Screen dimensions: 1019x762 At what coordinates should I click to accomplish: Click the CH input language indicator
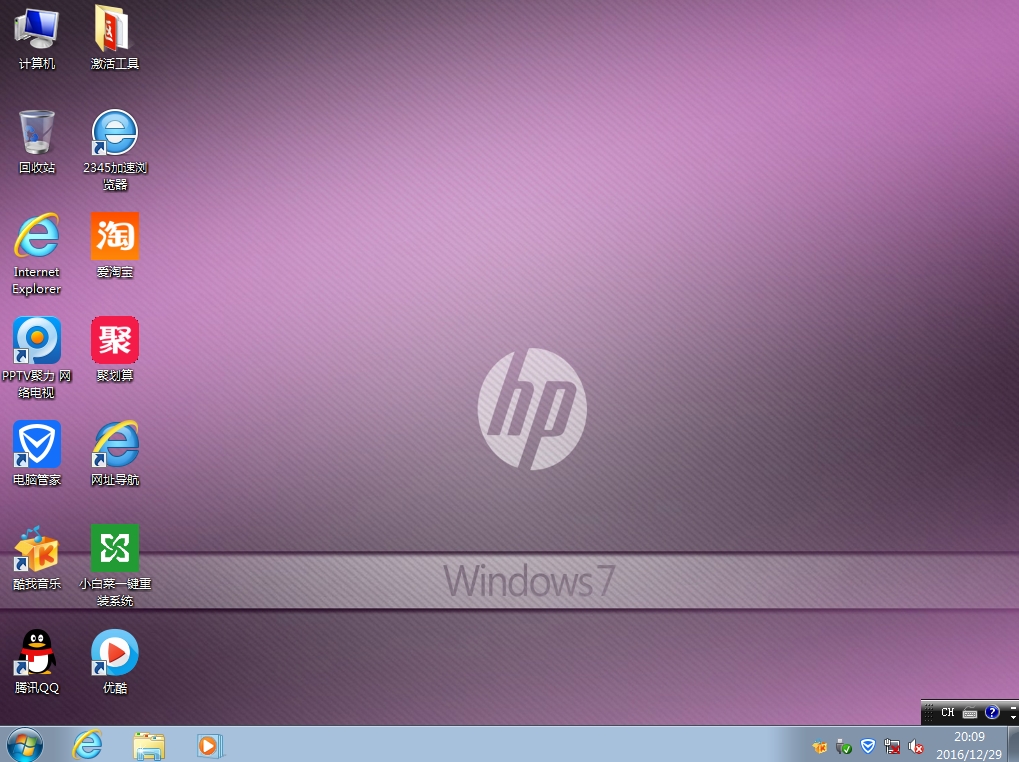(x=948, y=713)
